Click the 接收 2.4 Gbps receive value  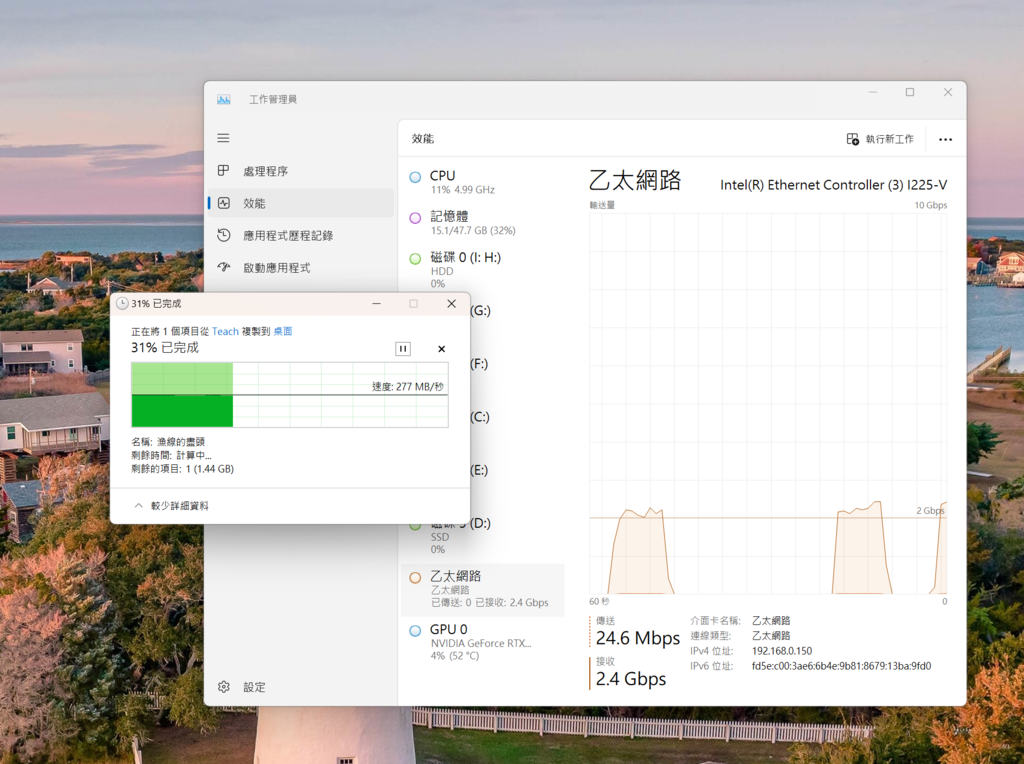coord(631,679)
